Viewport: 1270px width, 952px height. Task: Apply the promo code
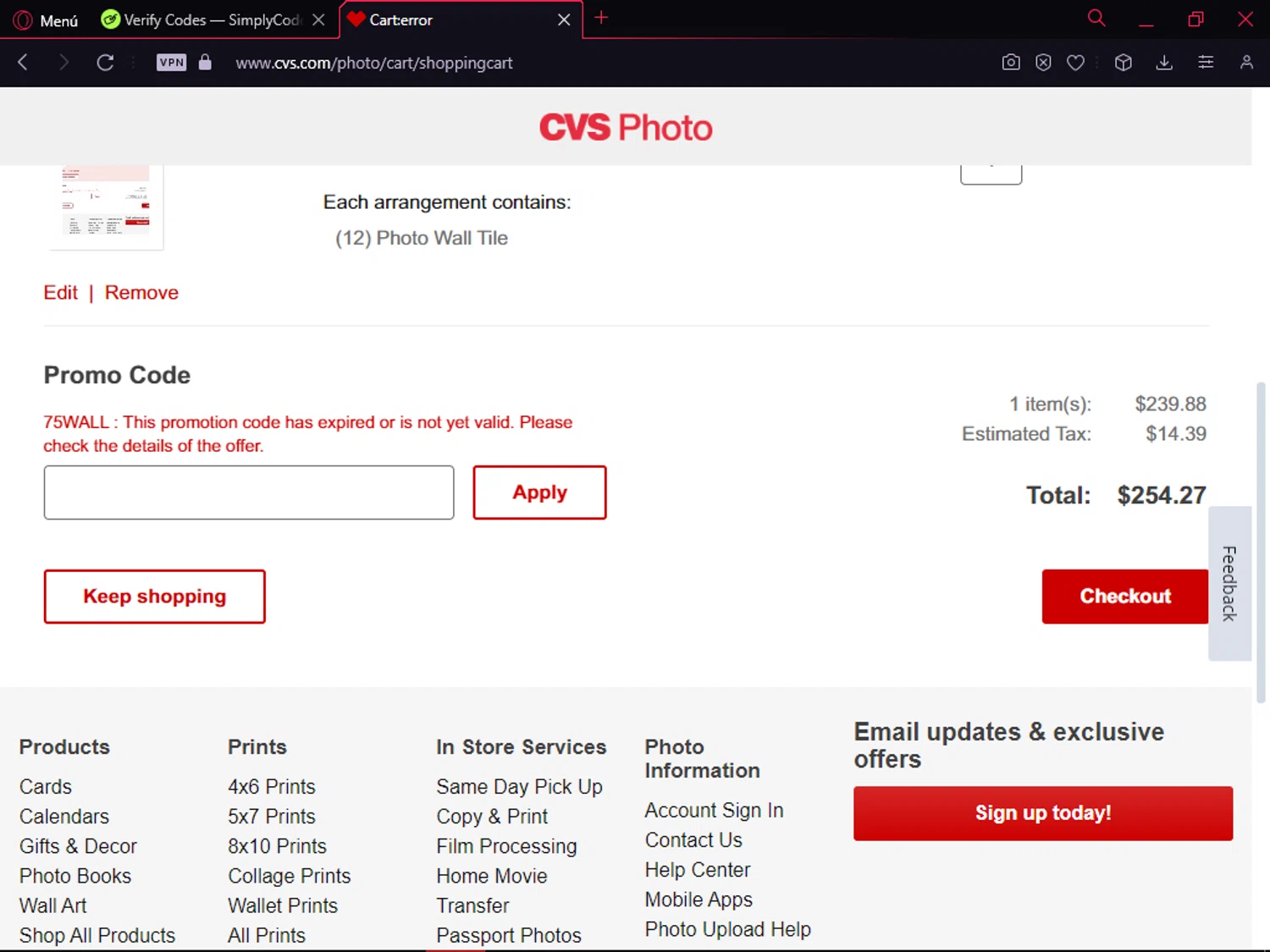pos(539,493)
